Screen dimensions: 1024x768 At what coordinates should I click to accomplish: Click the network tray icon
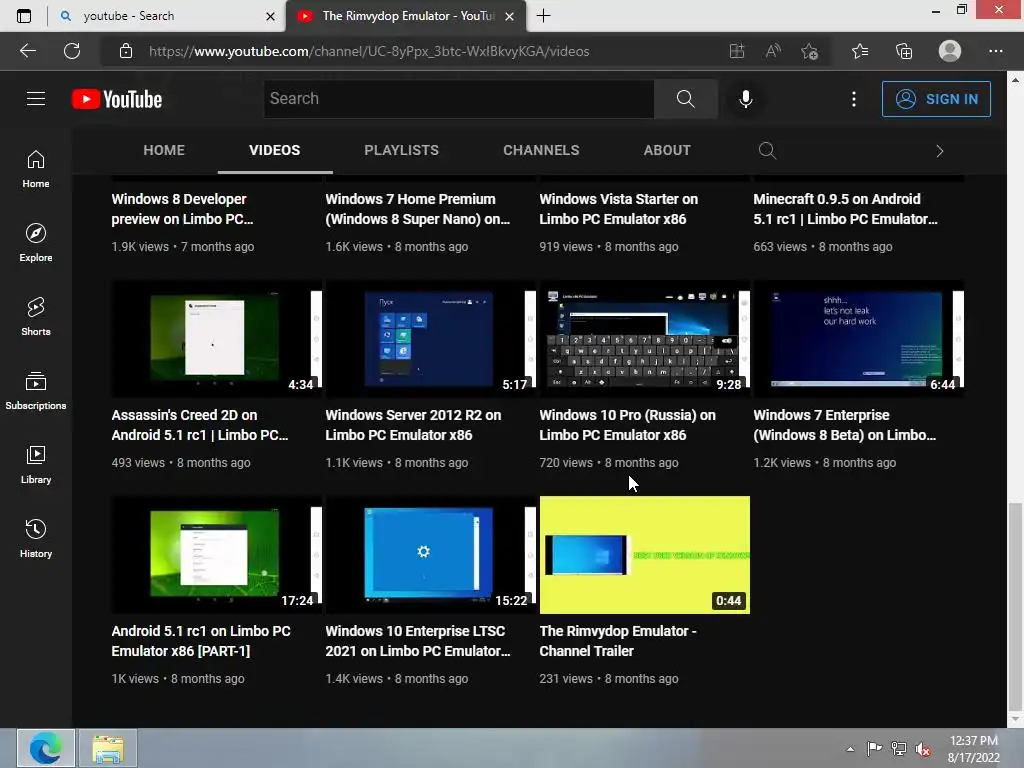(x=899, y=748)
